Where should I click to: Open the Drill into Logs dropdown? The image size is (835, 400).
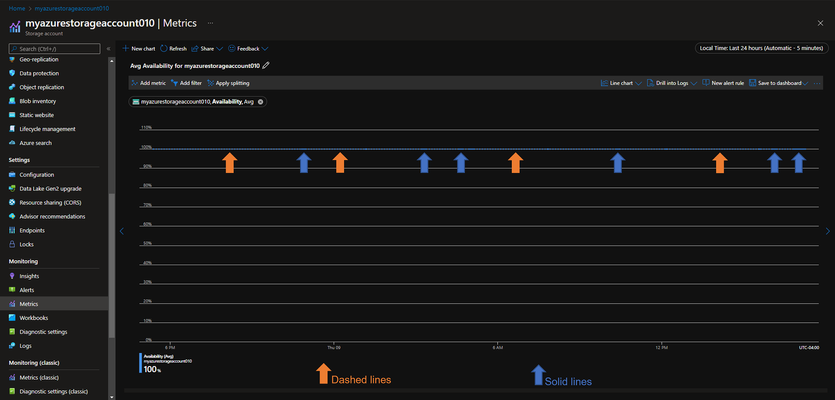pyautogui.click(x=694, y=83)
